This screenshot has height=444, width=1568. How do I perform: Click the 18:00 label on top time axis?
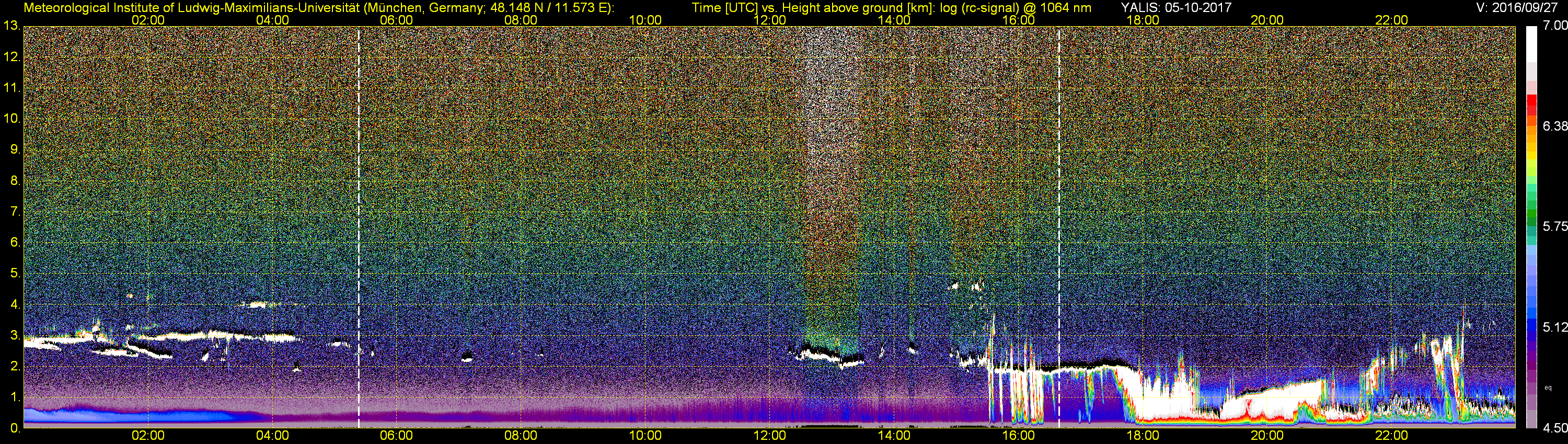(1143, 20)
